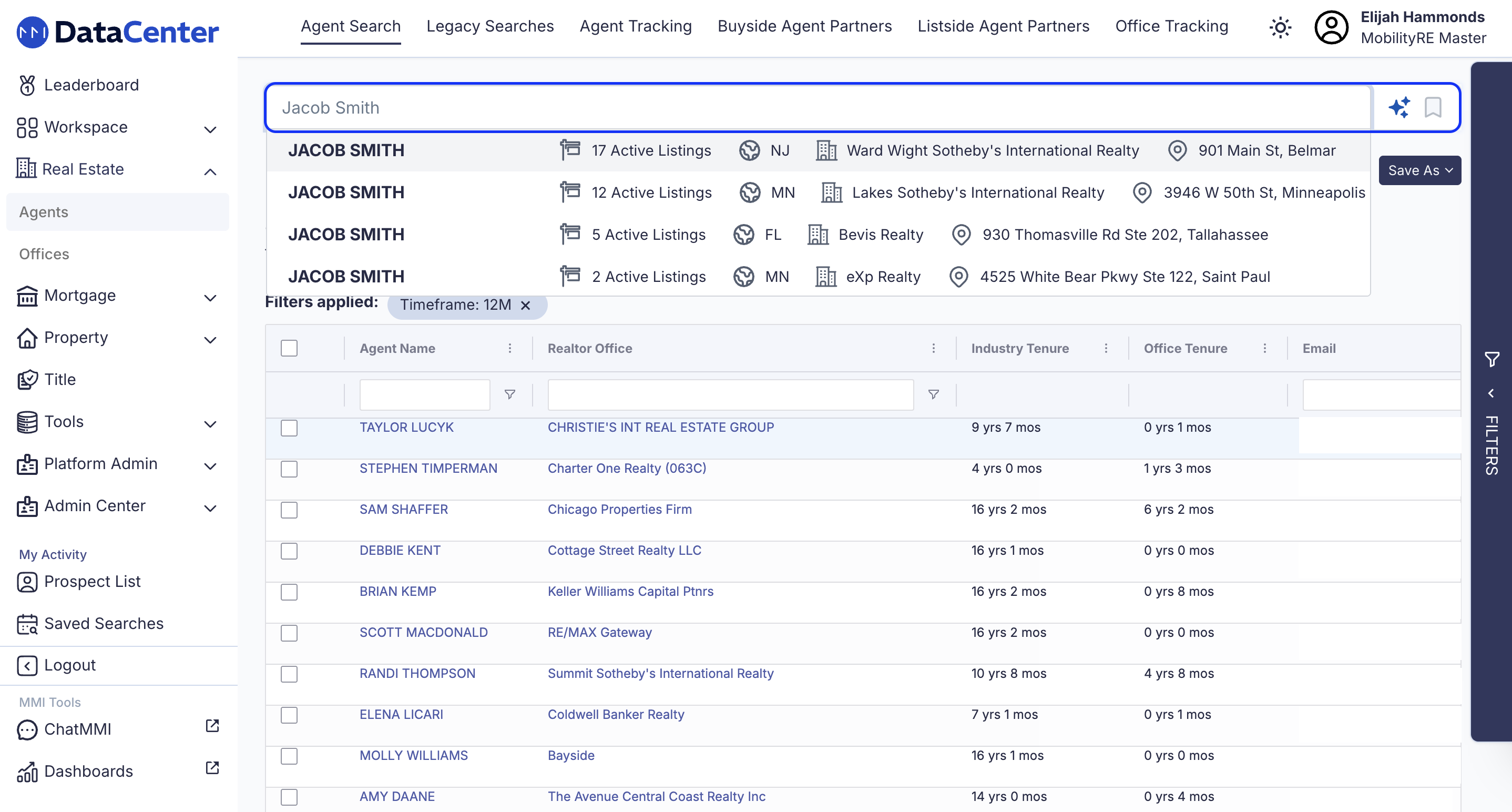Image resolution: width=1512 pixels, height=812 pixels.
Task: Open the Listside Agent Partners tab
Action: [1003, 26]
